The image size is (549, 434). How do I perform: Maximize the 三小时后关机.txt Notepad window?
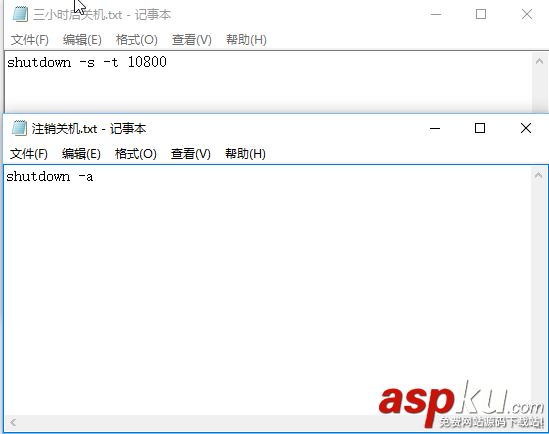point(481,14)
